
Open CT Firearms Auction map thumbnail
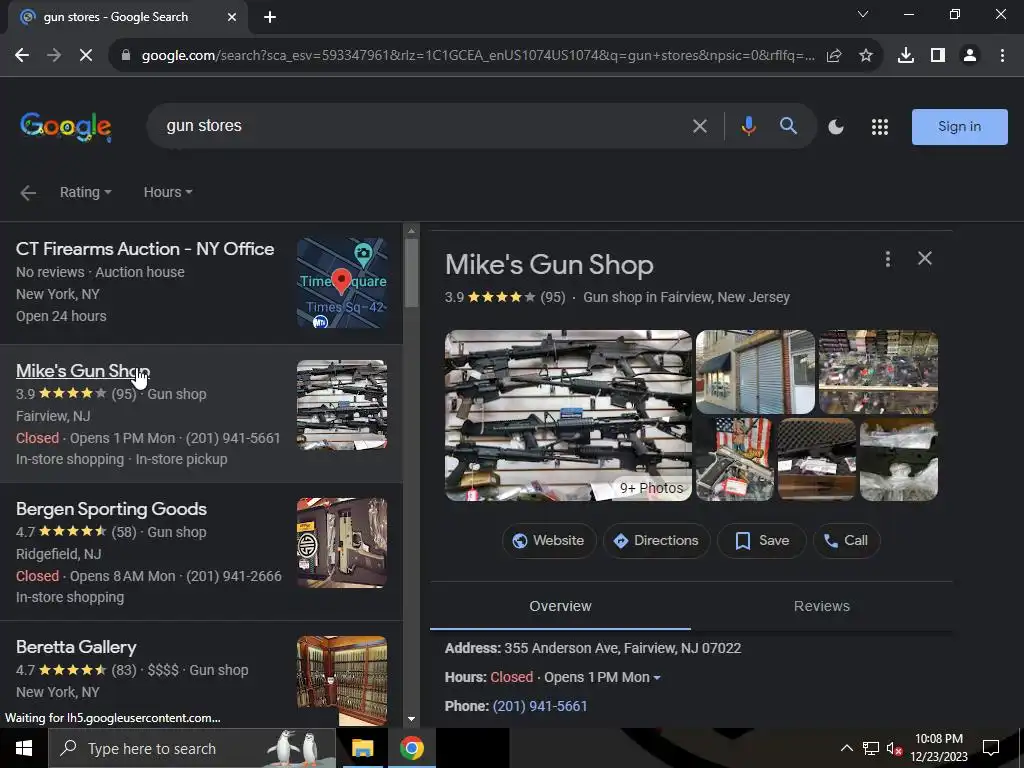click(342, 283)
